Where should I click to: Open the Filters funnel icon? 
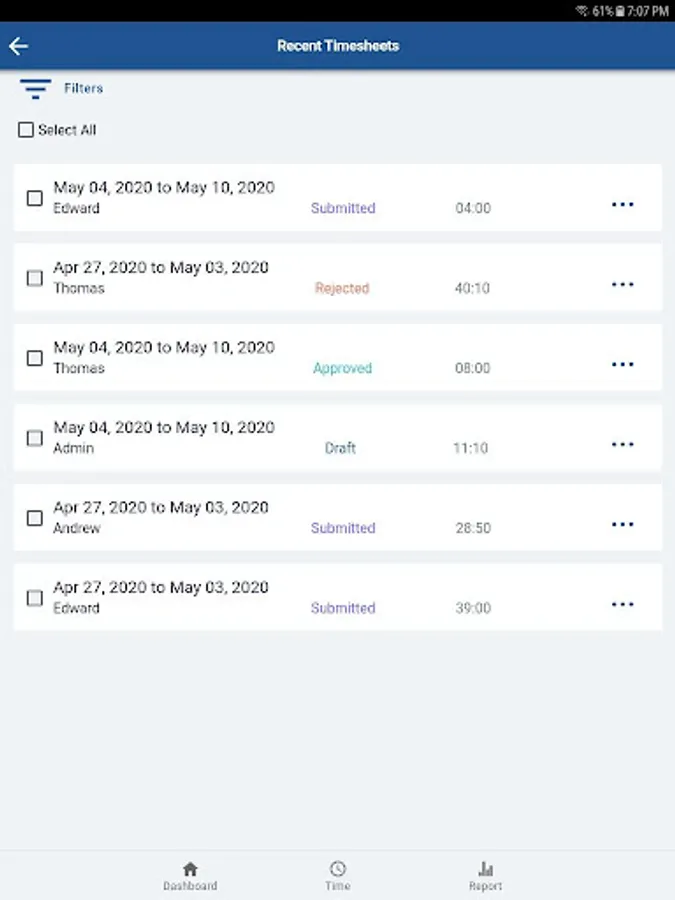click(x=35, y=89)
